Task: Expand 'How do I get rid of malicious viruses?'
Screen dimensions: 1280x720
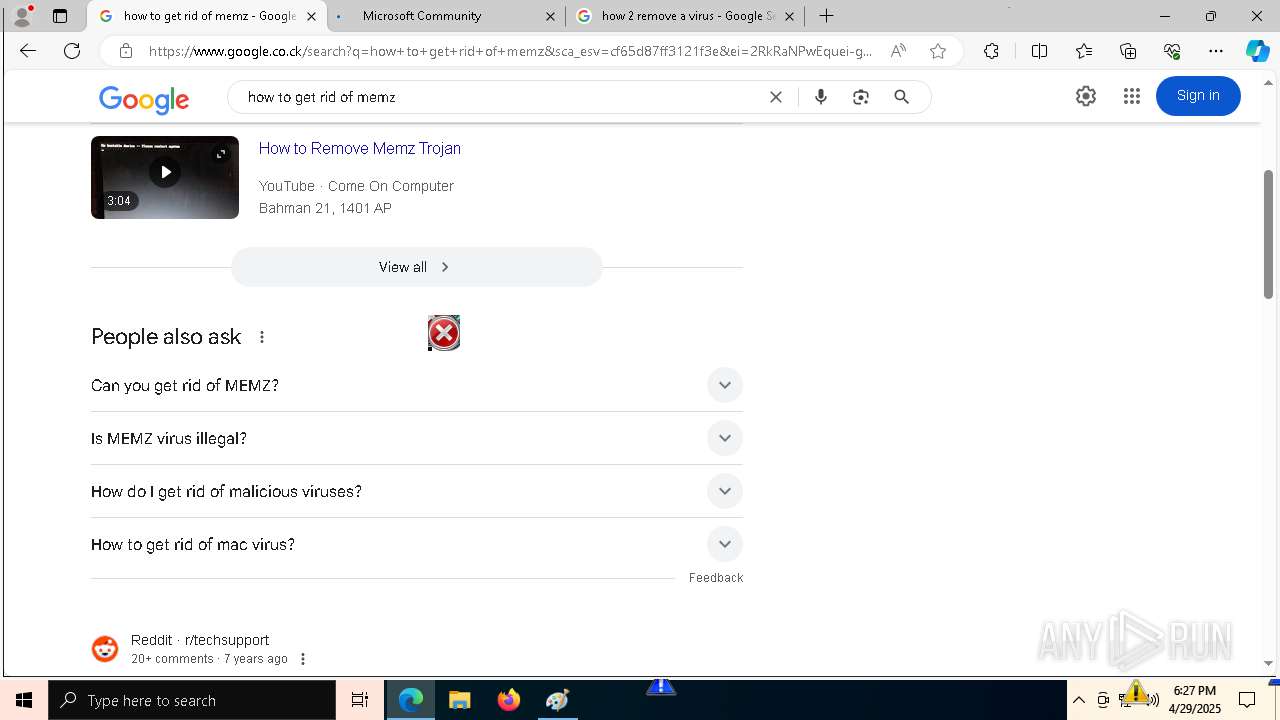Action: tap(417, 491)
